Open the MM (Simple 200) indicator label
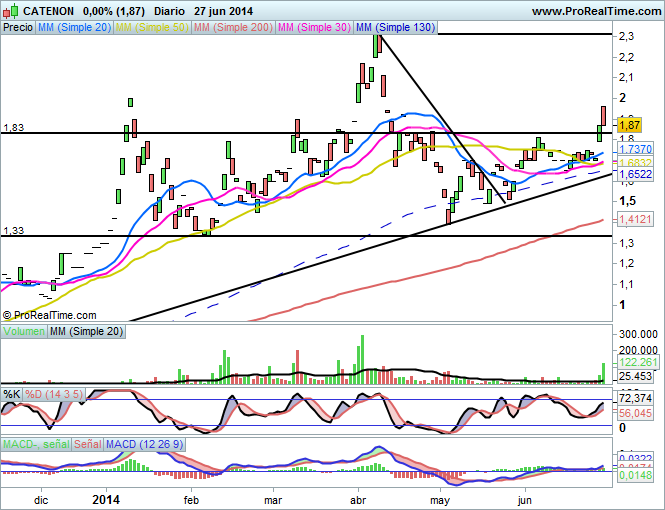This screenshot has height=510, width=665. pos(233,28)
